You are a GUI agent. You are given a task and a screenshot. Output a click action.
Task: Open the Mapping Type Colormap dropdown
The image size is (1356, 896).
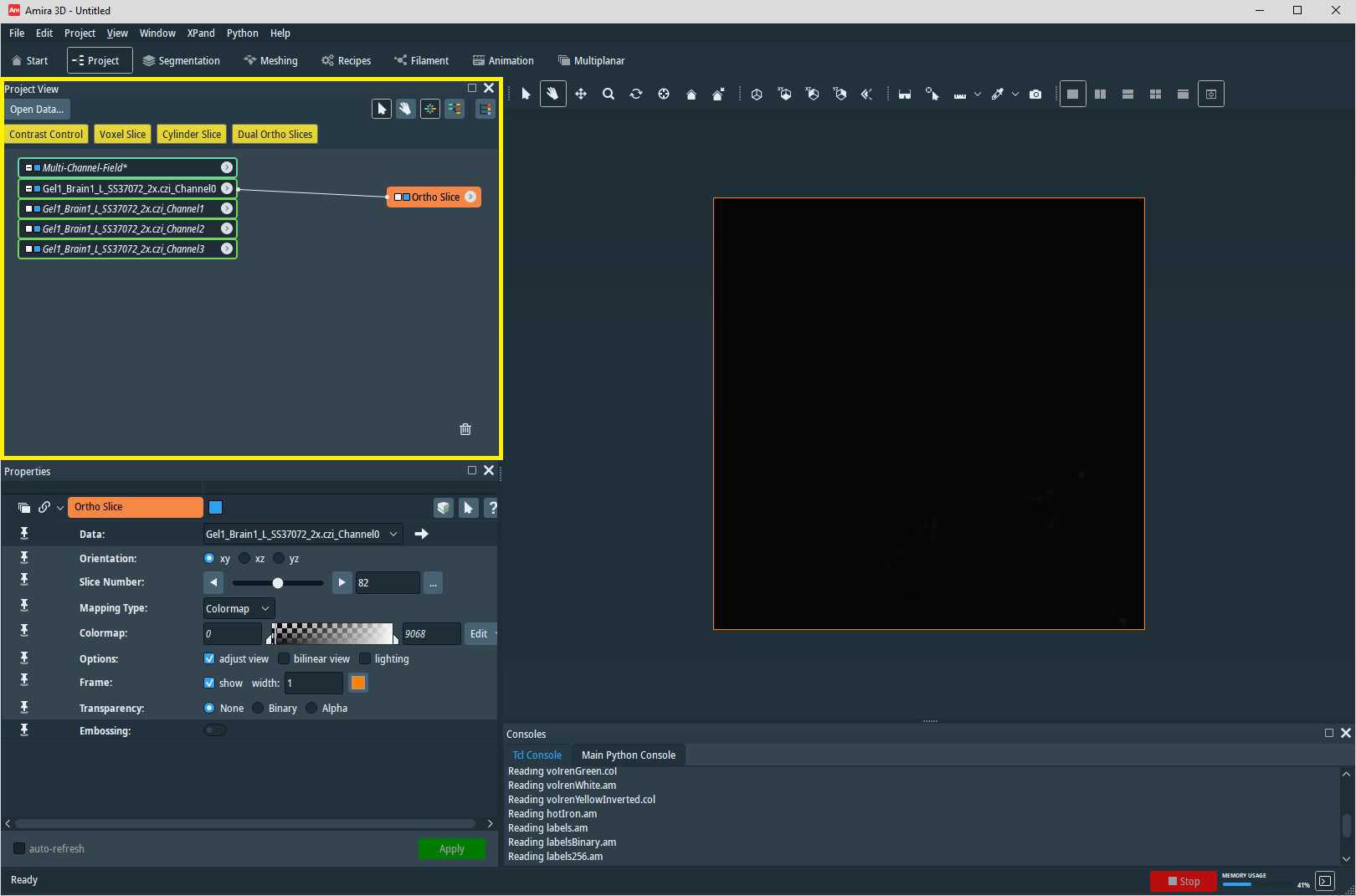click(x=239, y=608)
